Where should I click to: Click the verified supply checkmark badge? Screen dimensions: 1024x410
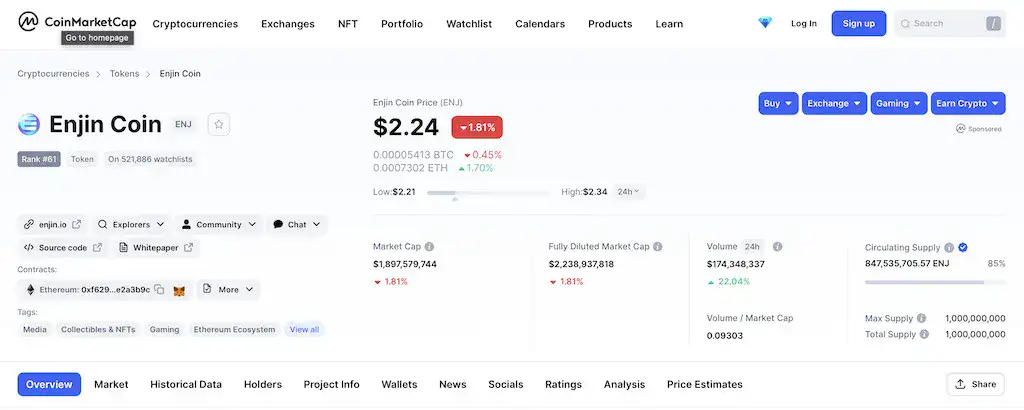pyautogui.click(x=963, y=247)
